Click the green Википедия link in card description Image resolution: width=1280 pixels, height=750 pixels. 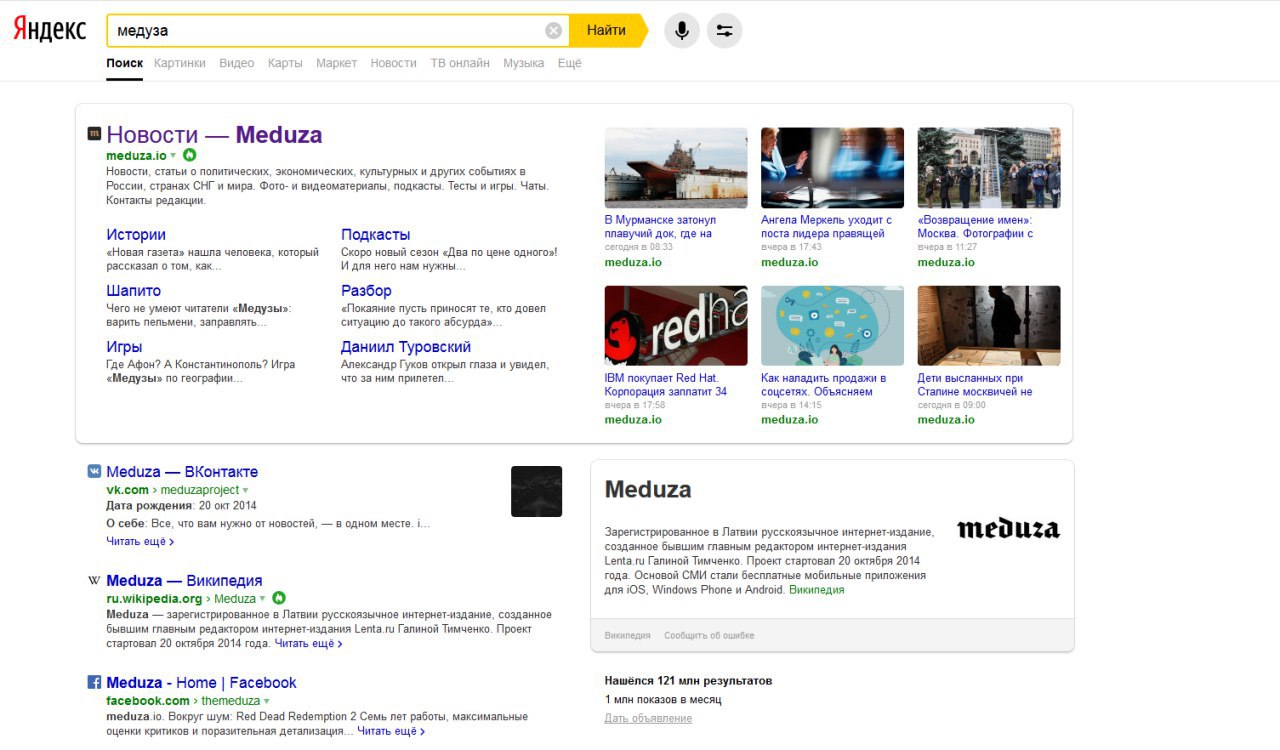click(x=816, y=590)
